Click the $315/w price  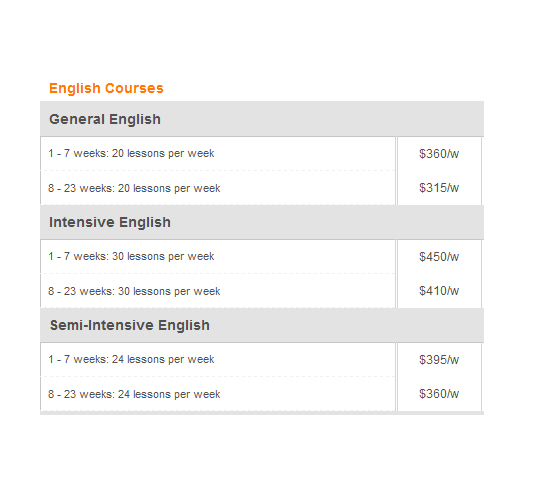click(439, 188)
